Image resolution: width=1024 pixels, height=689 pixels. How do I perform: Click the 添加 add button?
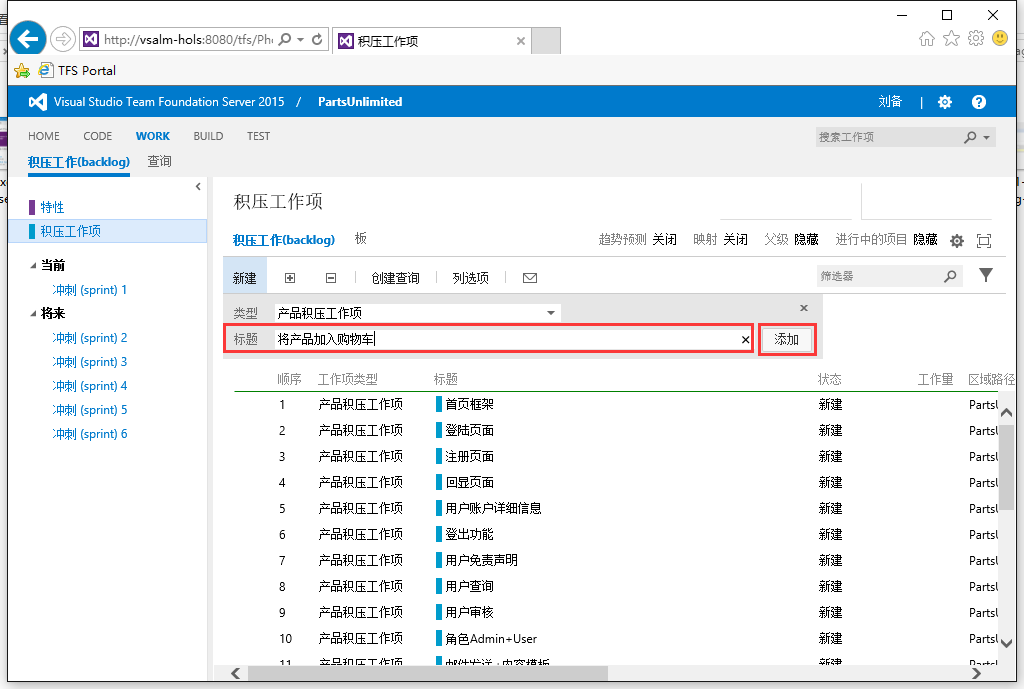pos(787,340)
